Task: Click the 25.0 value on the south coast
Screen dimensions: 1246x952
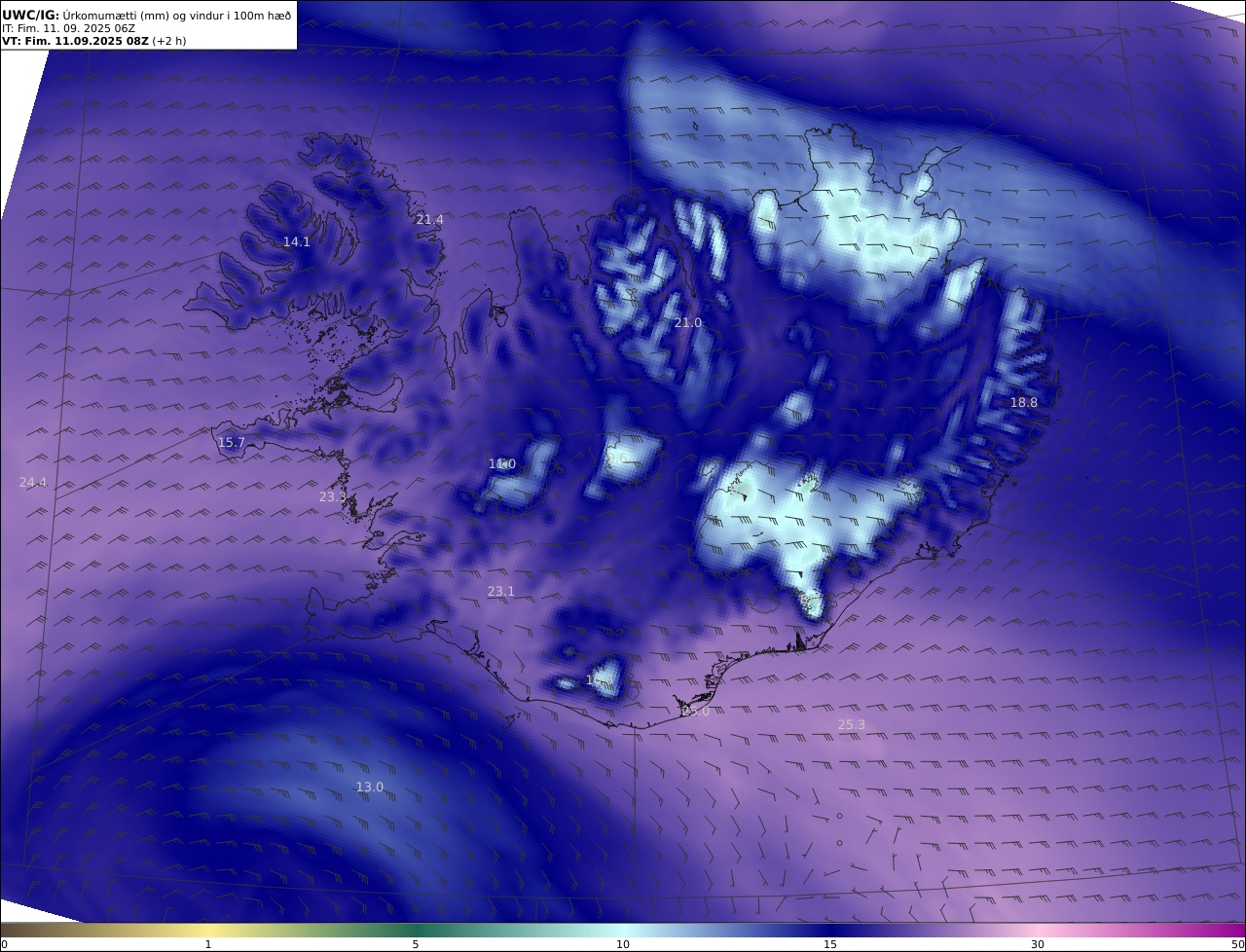Action: coord(695,711)
